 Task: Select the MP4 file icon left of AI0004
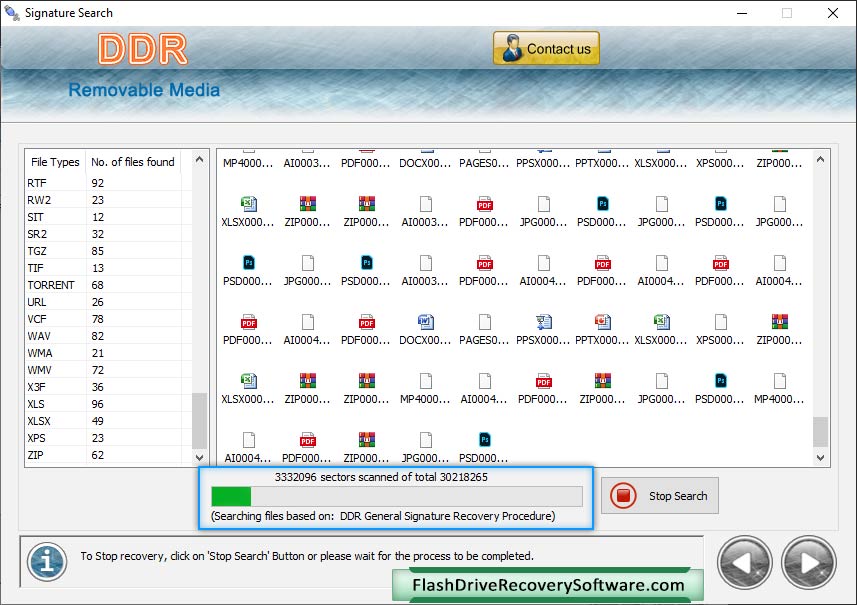425,381
